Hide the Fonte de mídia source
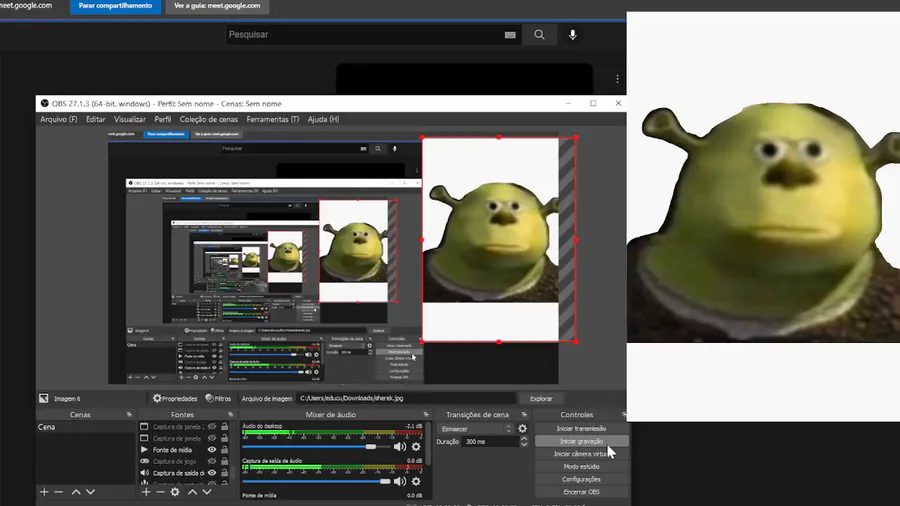This screenshot has width=900, height=506. click(x=212, y=450)
